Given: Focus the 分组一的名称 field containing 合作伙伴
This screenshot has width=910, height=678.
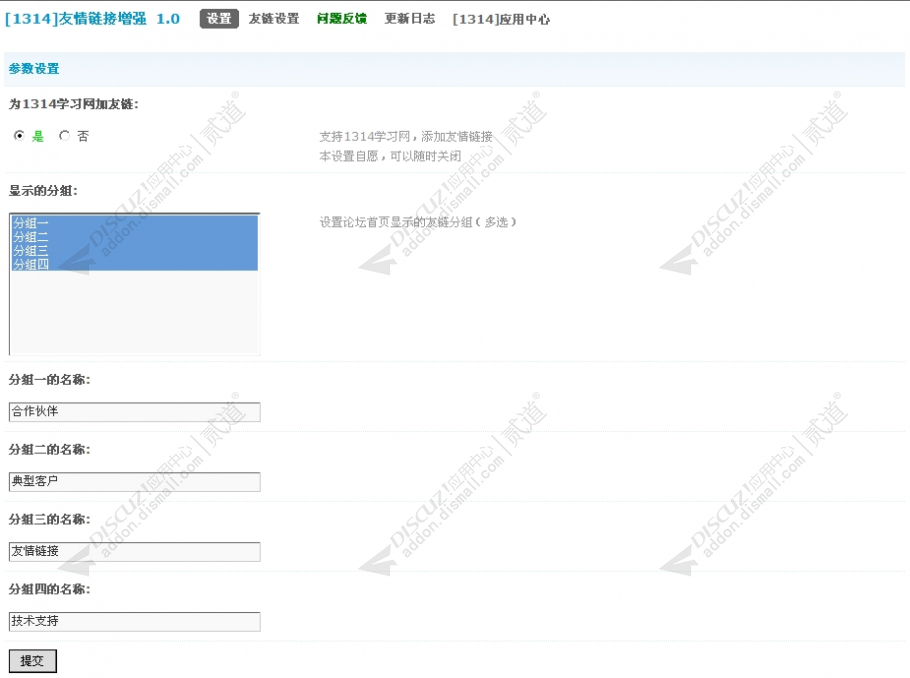Looking at the screenshot, I should click(x=135, y=412).
